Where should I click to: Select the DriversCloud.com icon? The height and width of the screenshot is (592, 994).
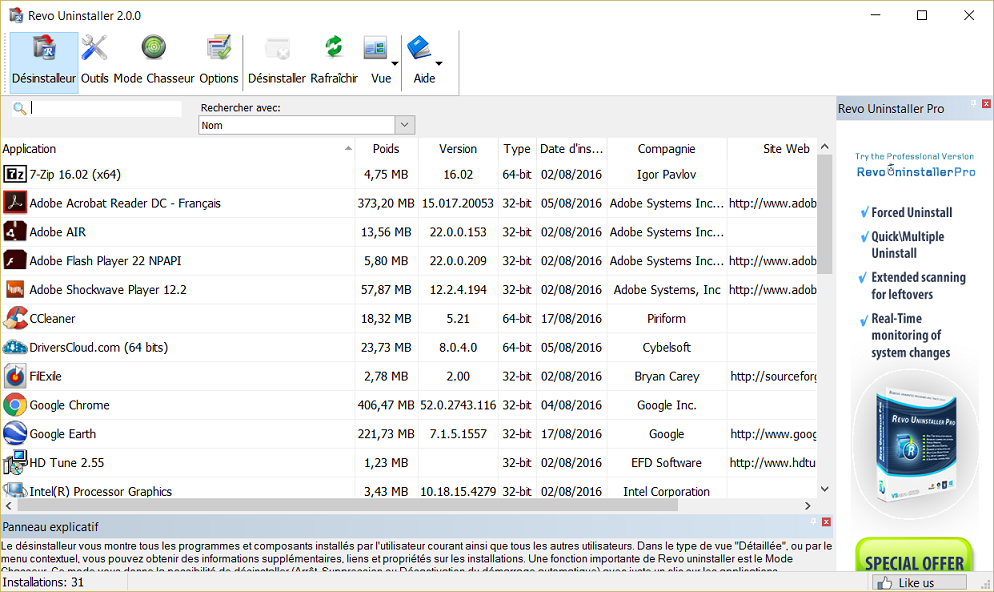click(15, 347)
